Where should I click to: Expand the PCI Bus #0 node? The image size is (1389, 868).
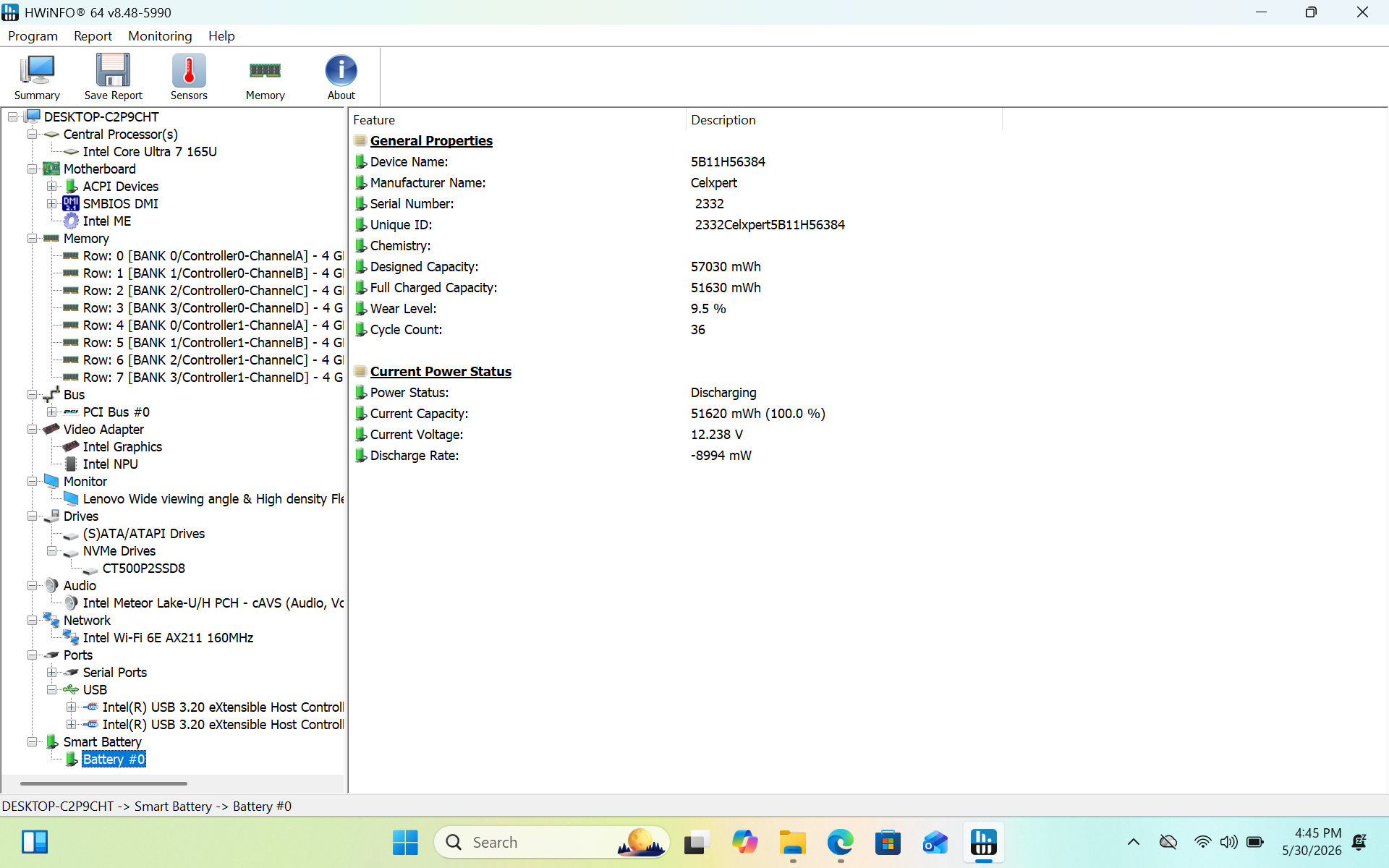coord(51,412)
